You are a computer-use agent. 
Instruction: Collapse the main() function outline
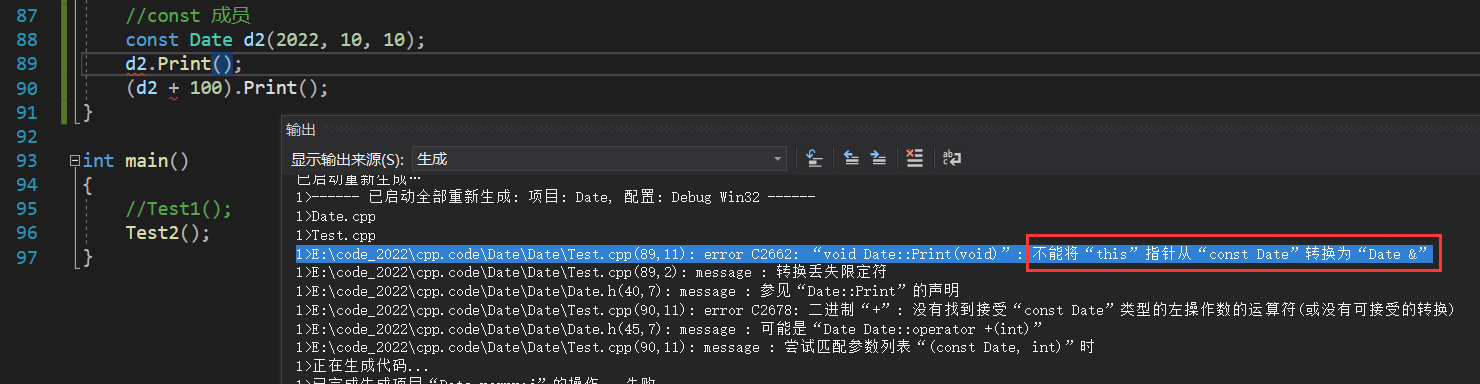click(x=76, y=161)
